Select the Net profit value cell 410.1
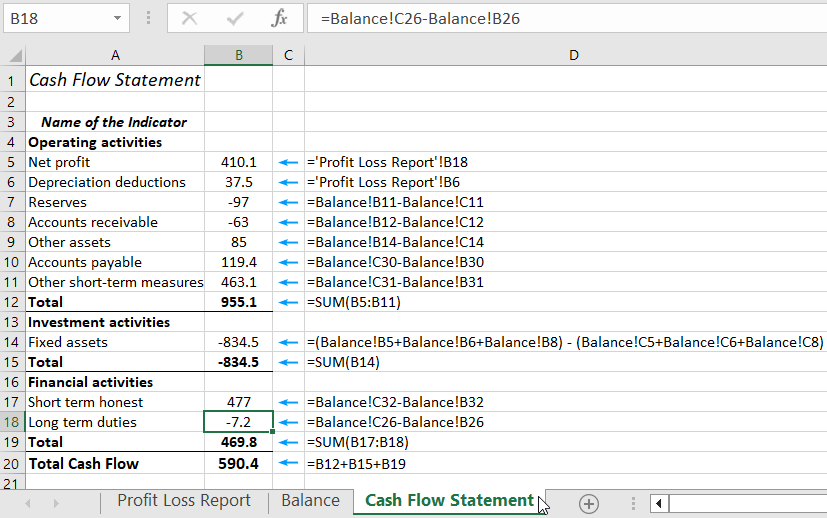 point(238,162)
